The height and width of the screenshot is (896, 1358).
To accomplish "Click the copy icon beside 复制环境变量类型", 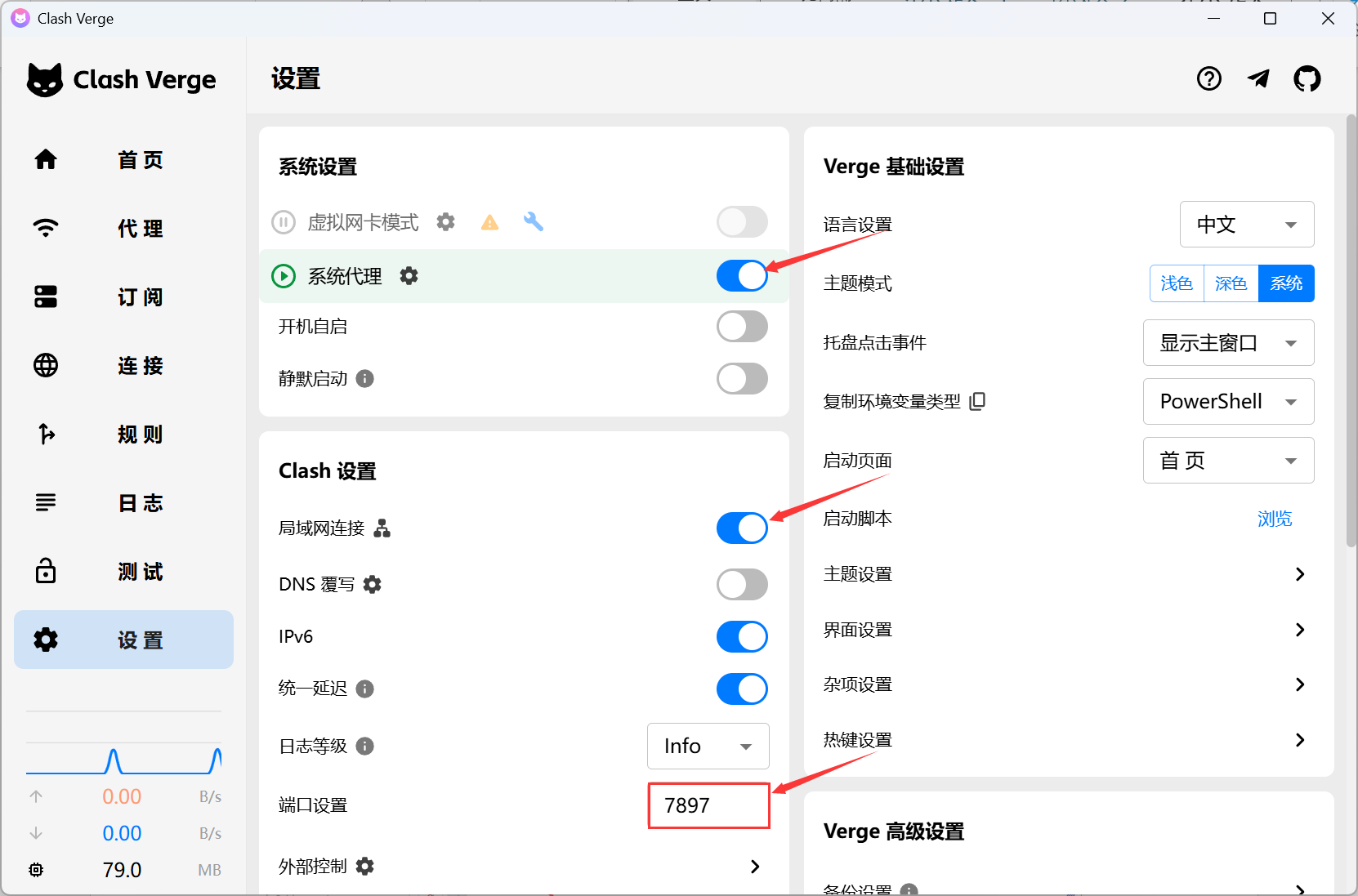I will 977,401.
